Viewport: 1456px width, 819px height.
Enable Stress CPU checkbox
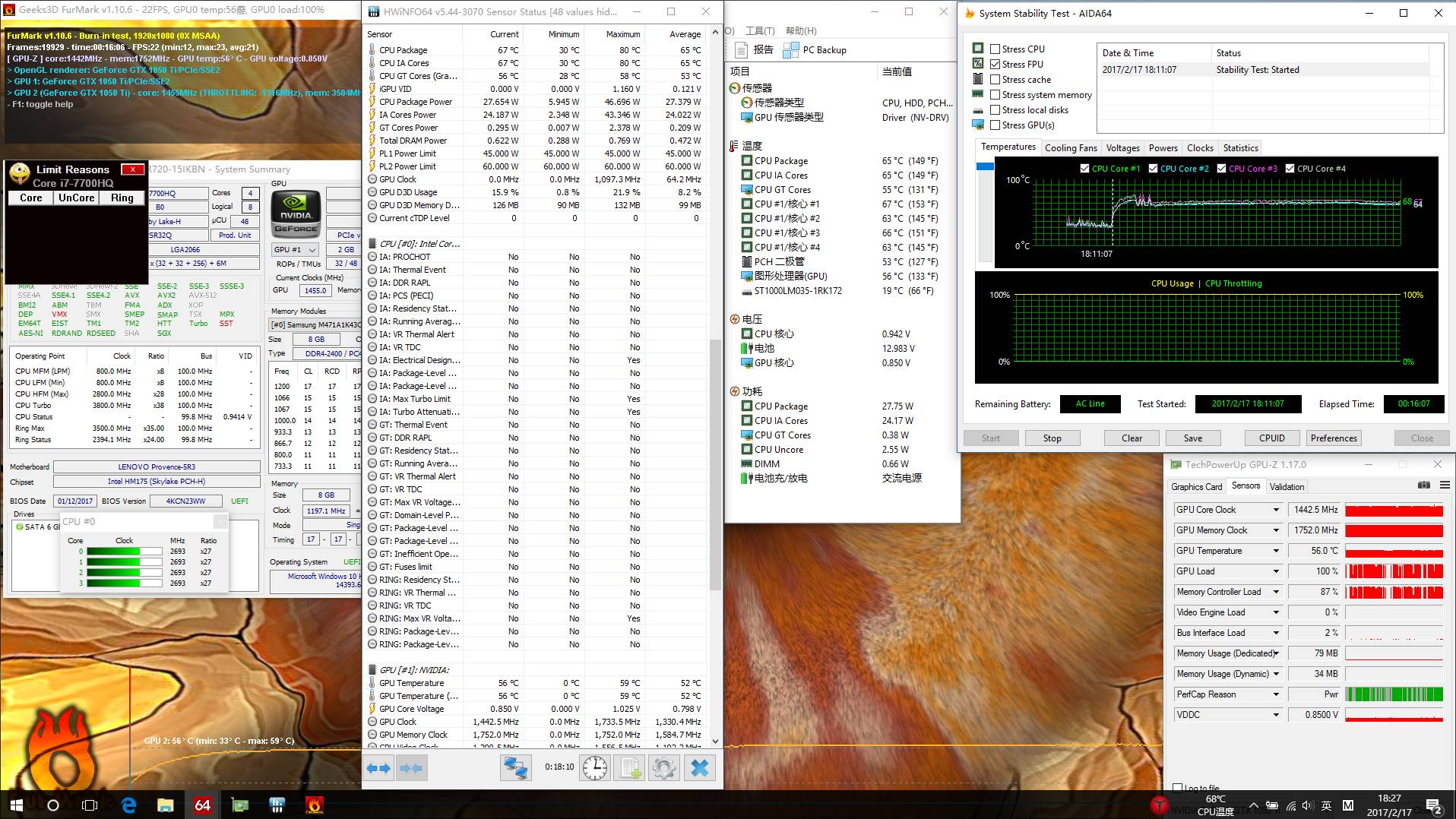pyautogui.click(x=995, y=49)
